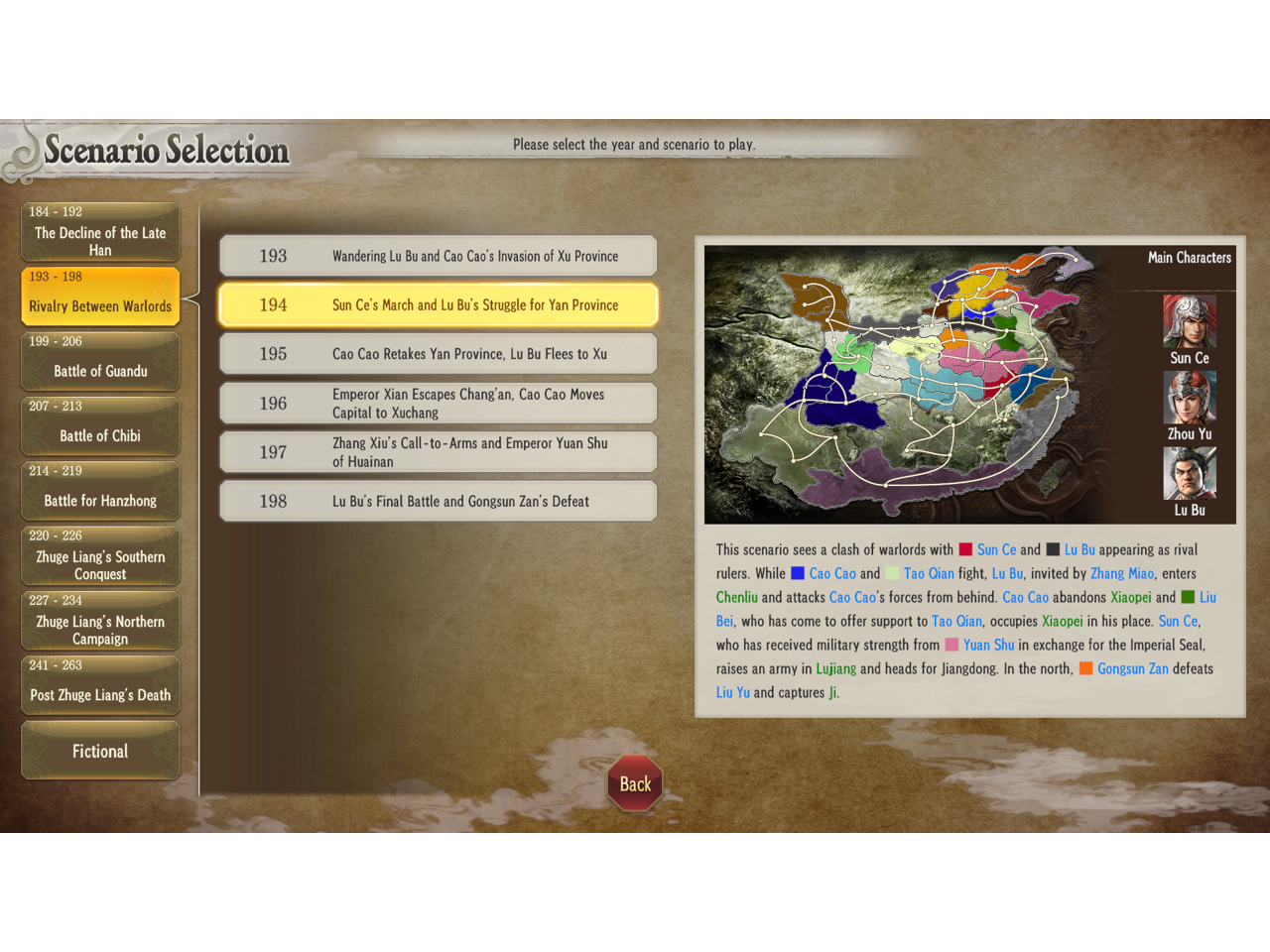This screenshot has height=952, width=1270.
Task: Choose the 196 Emperor Xian Escapes Chang'an scenario
Action: [438, 403]
